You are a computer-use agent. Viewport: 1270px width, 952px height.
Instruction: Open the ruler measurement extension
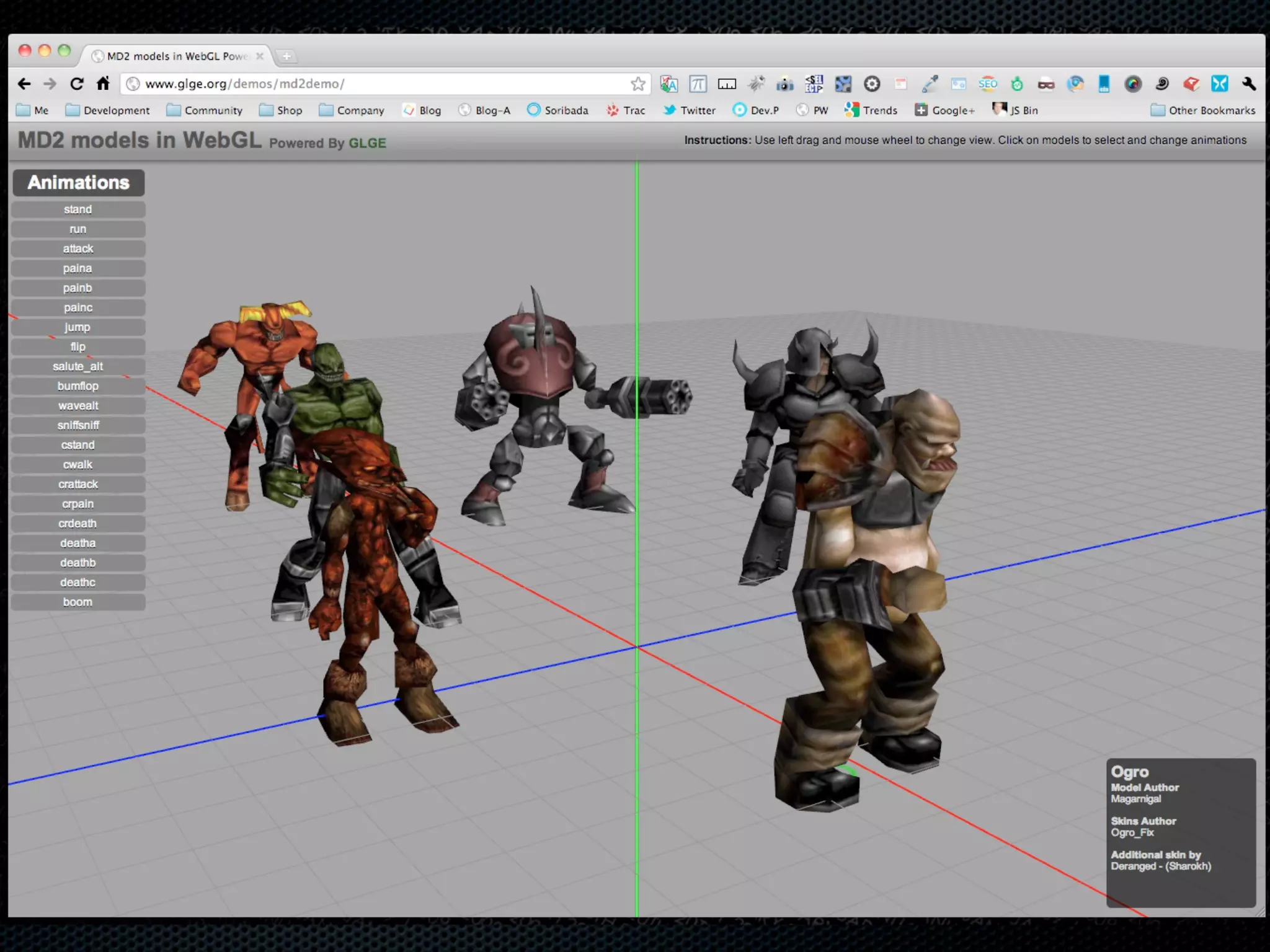click(x=727, y=84)
